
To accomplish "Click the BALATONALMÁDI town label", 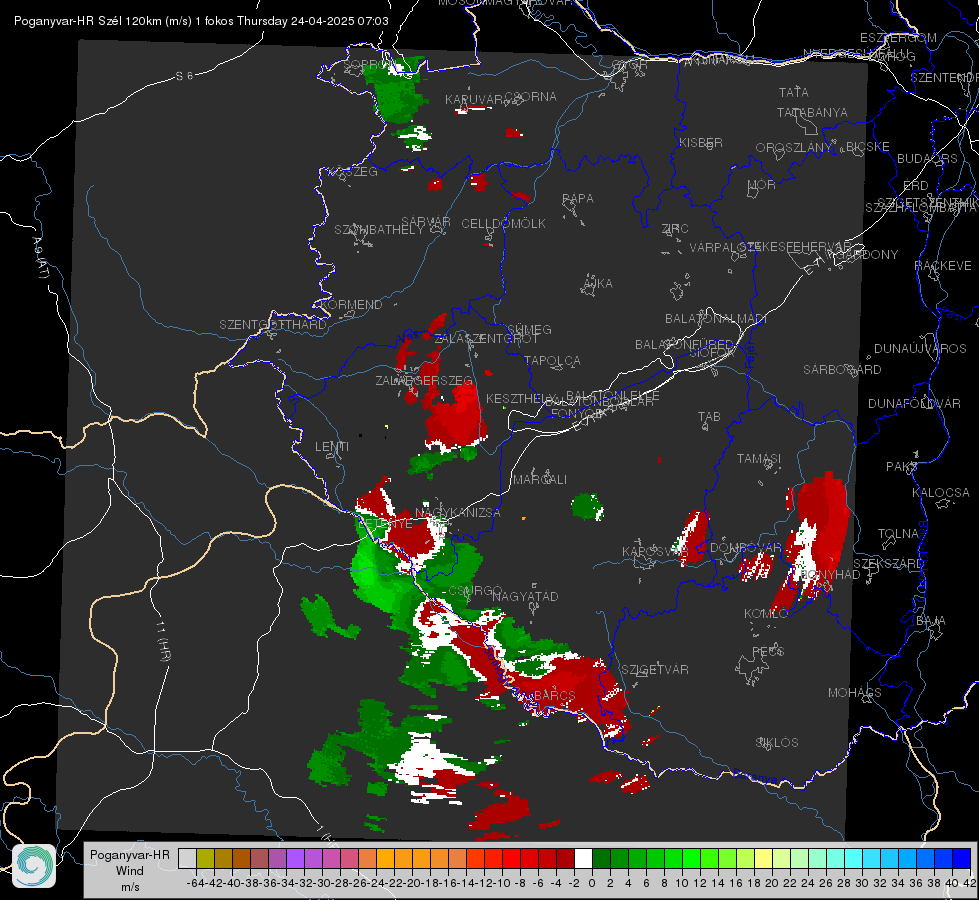I will pos(716,319).
